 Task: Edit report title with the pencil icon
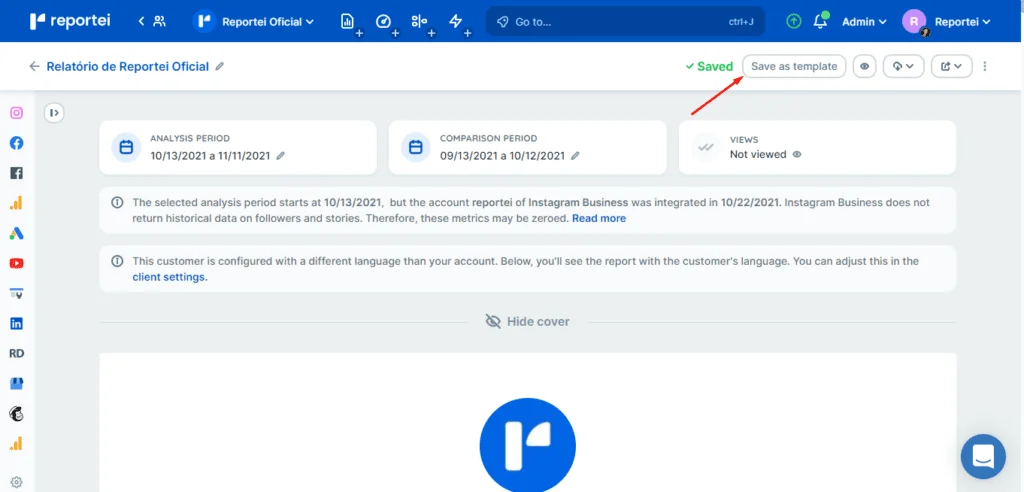pyautogui.click(x=219, y=66)
